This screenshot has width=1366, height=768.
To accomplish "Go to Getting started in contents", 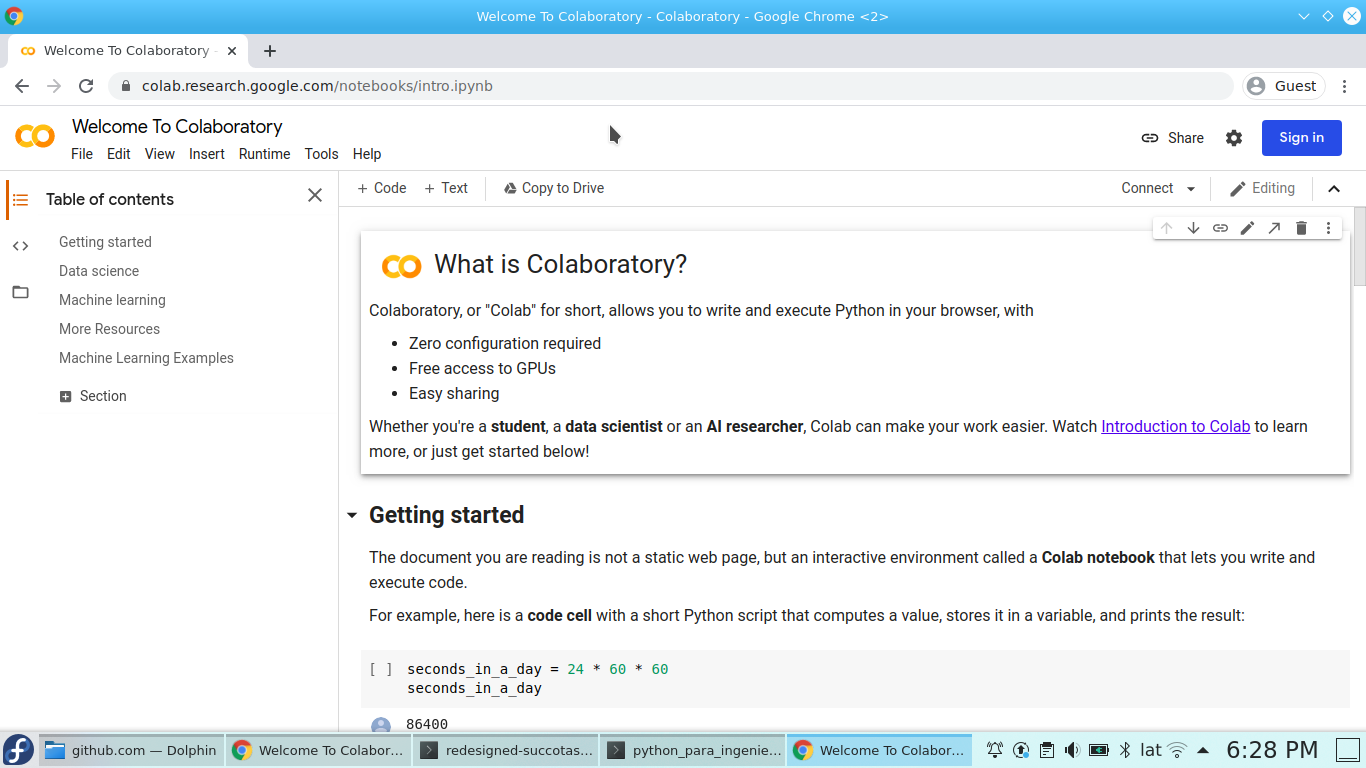I will 105,242.
